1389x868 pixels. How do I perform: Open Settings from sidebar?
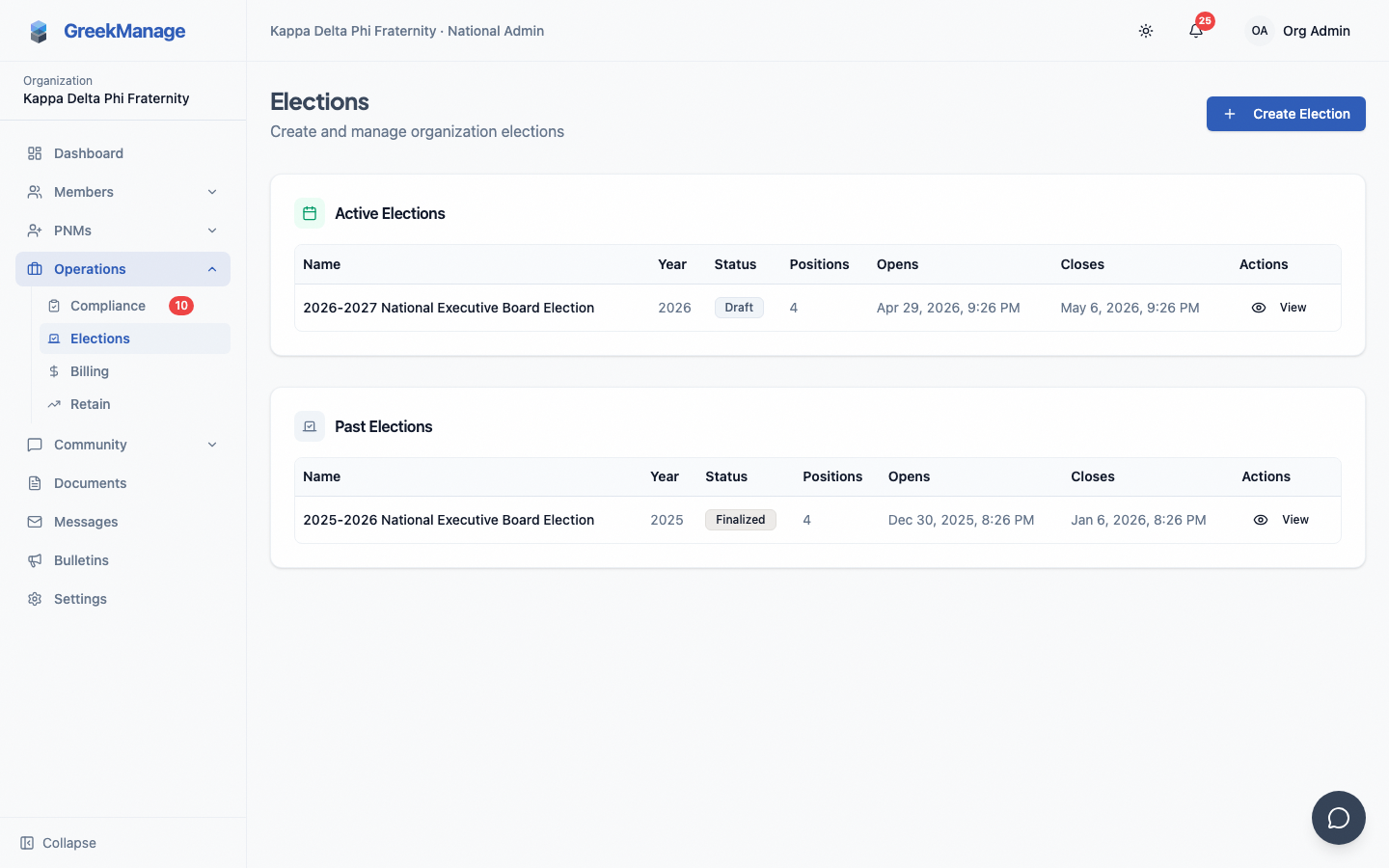pyautogui.click(x=123, y=599)
